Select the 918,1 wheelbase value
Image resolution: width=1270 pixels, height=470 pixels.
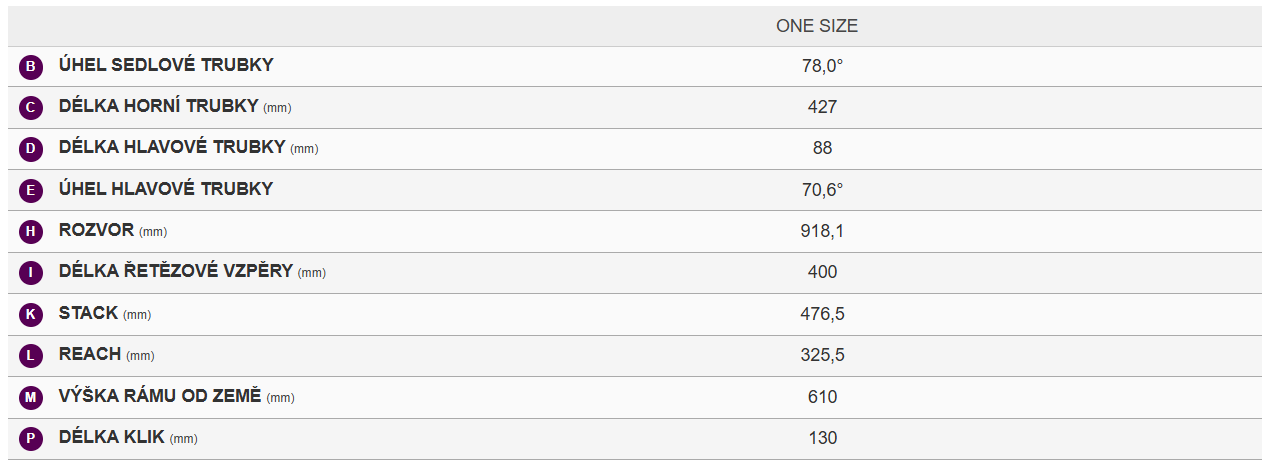coord(822,231)
